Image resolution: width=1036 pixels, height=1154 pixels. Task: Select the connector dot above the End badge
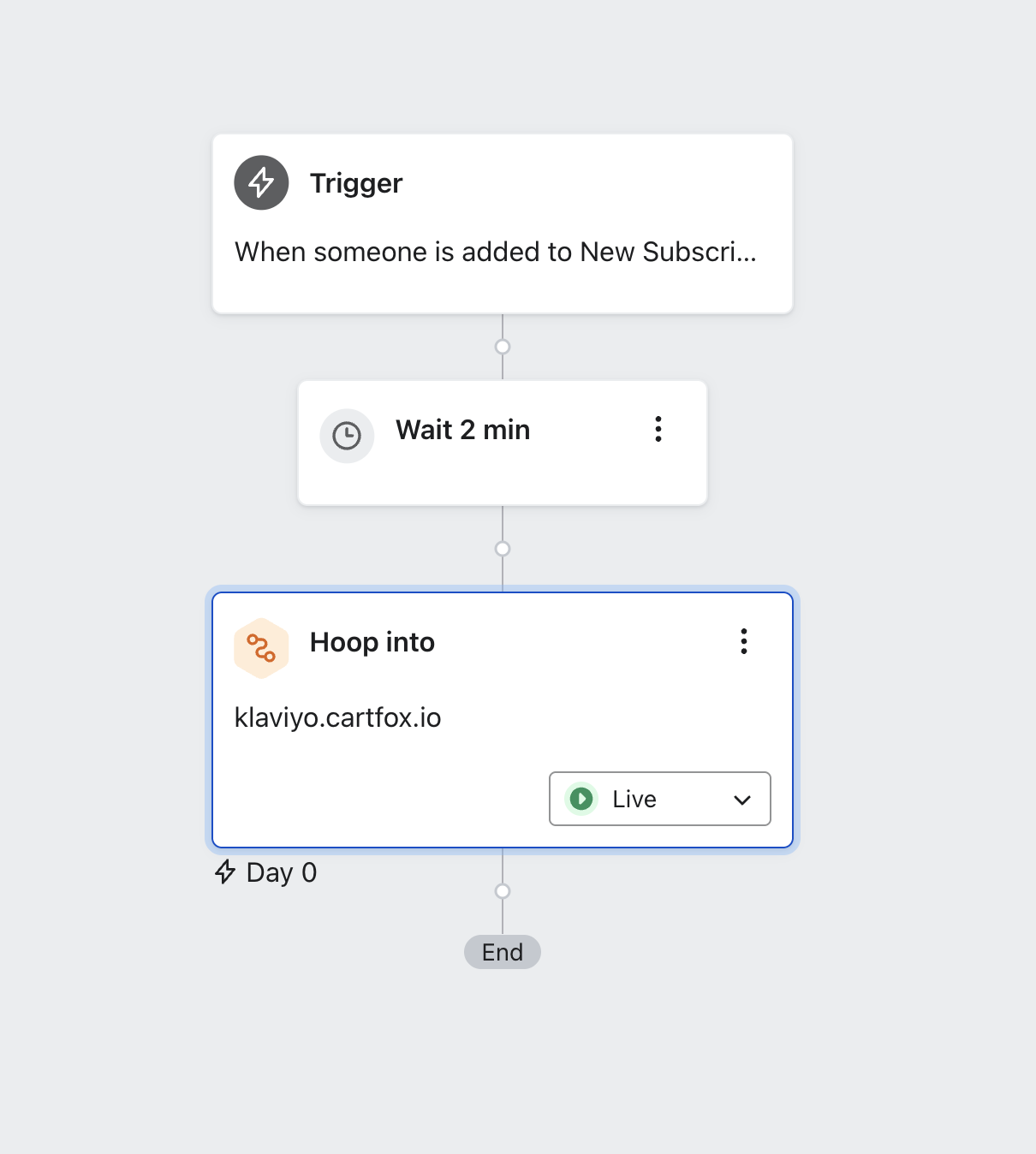[502, 891]
